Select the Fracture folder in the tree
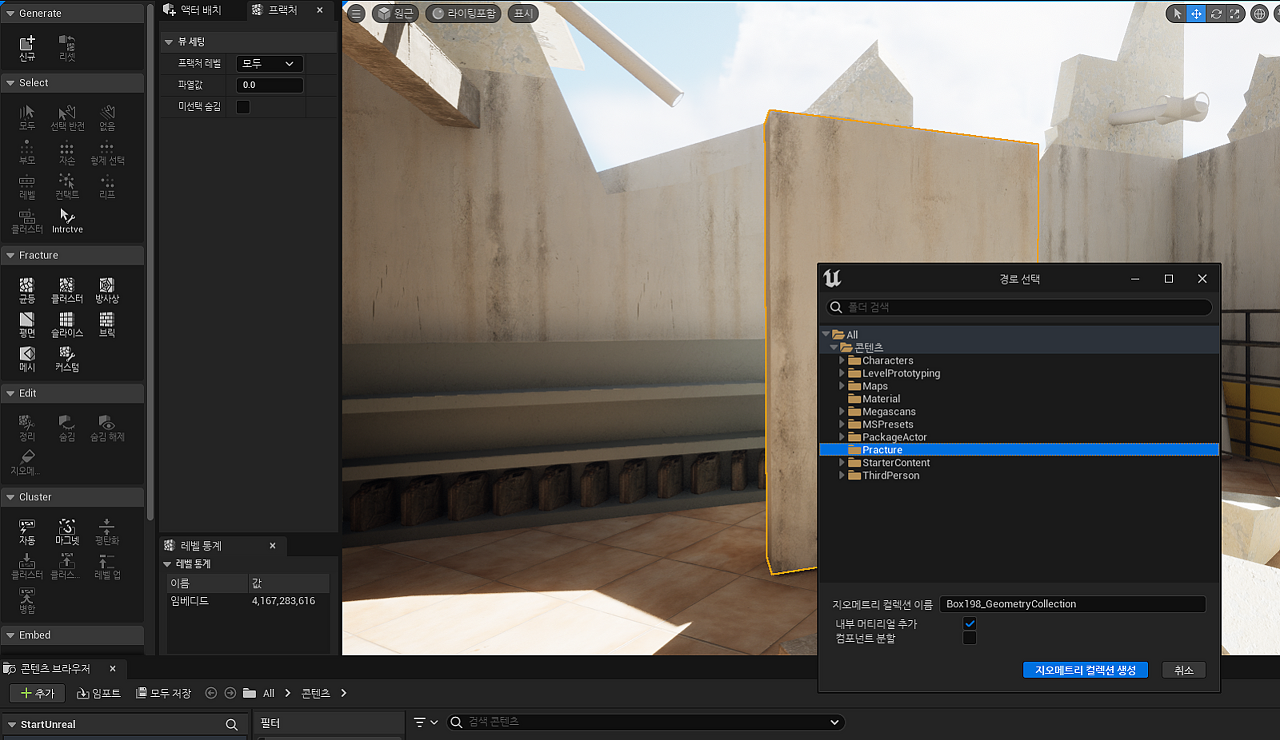This screenshot has height=740, width=1280. [1019, 450]
